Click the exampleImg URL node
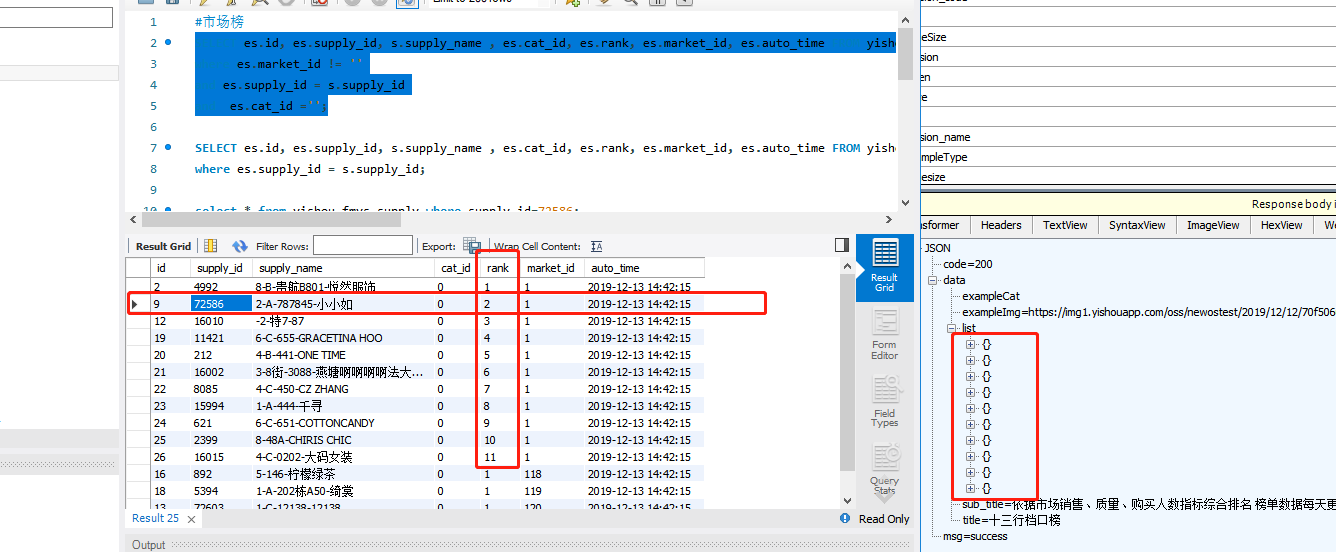 [1148, 312]
